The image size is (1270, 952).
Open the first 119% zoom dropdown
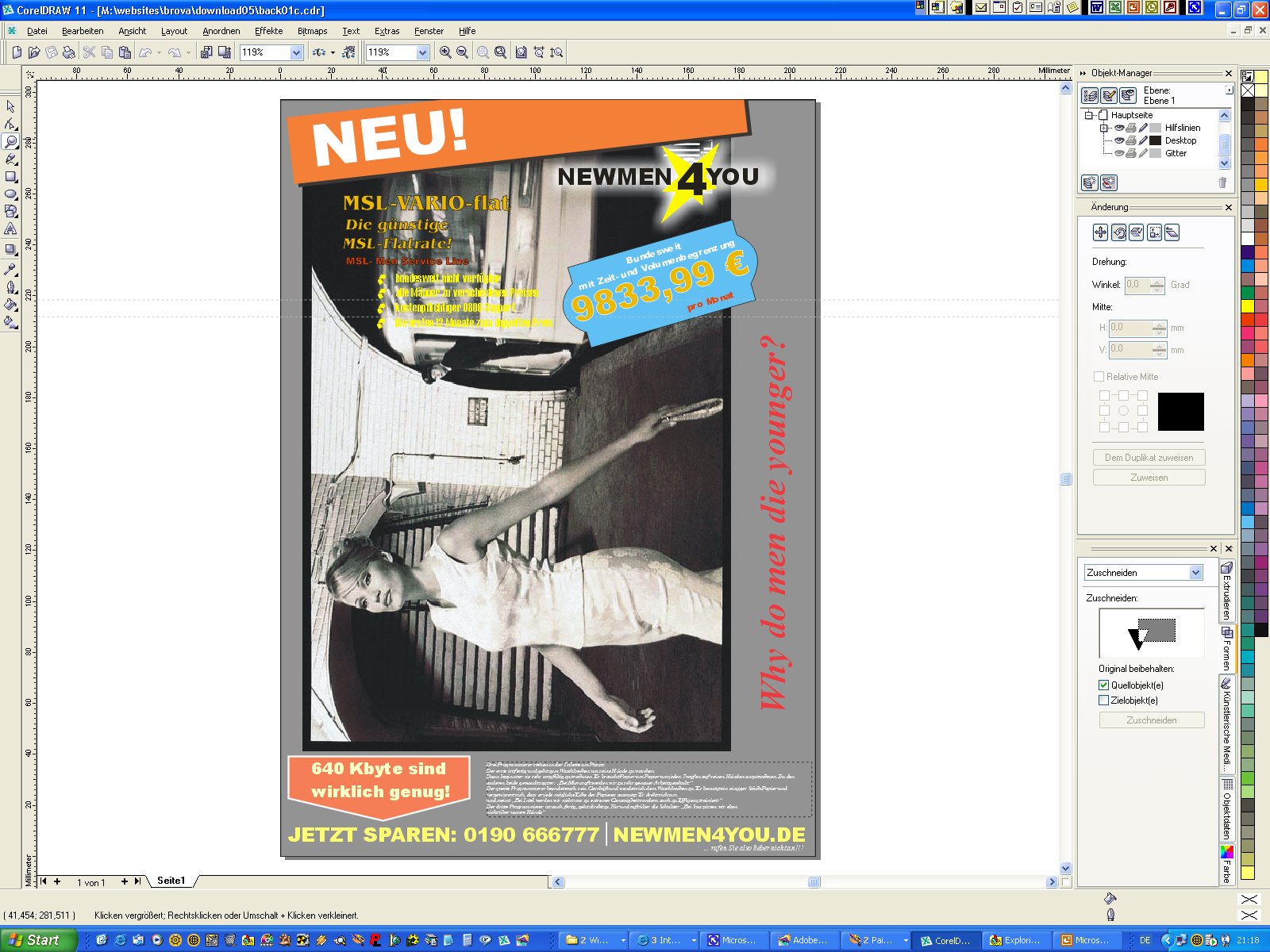pyautogui.click(x=296, y=52)
